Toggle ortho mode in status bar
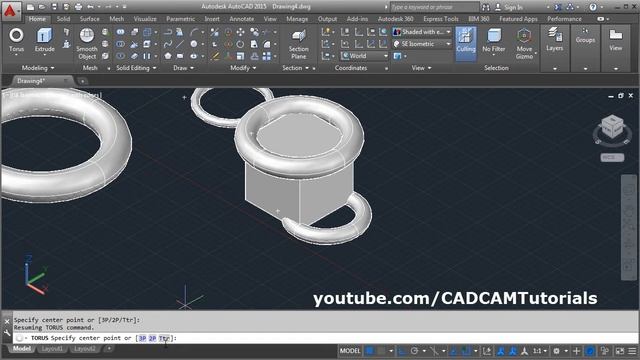Screen dimensions: 640x360 pos(402,351)
